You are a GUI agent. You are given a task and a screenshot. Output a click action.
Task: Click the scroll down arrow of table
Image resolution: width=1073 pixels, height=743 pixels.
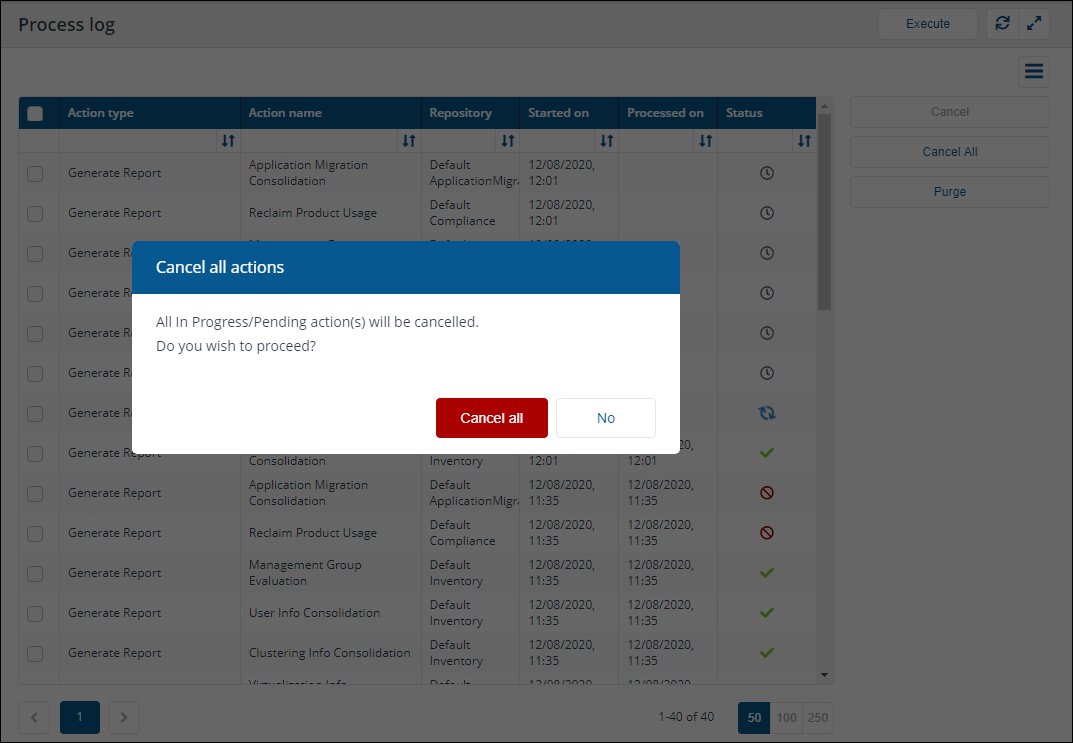[x=824, y=675]
